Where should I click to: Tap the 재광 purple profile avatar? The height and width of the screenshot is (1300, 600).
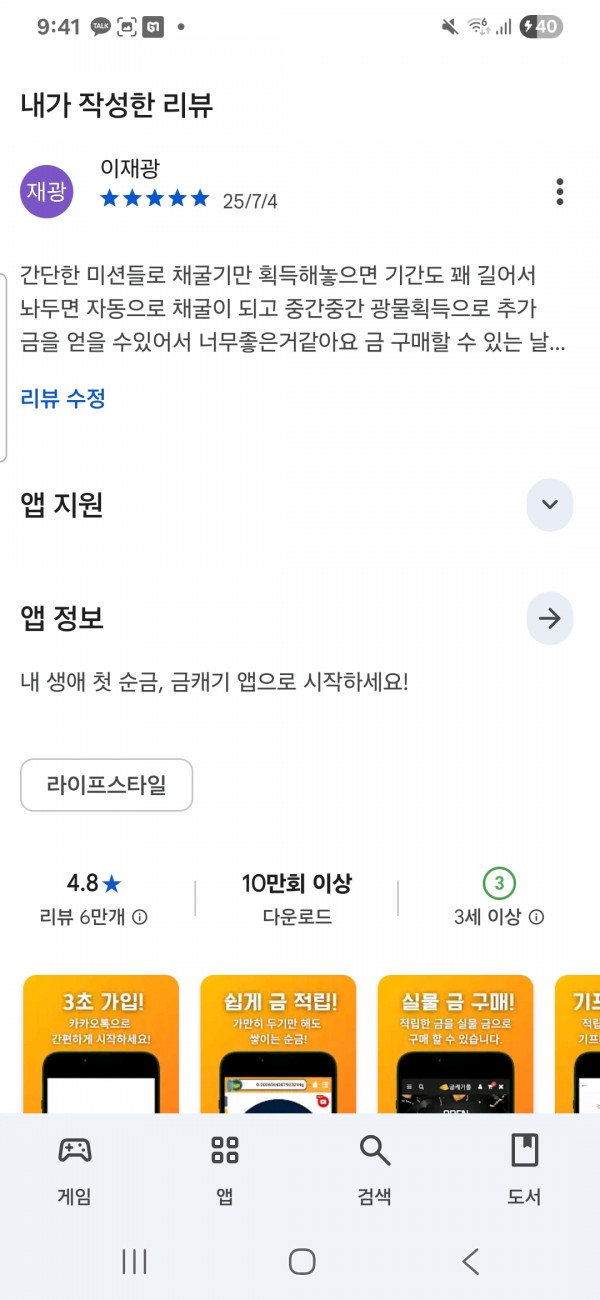pos(47,191)
